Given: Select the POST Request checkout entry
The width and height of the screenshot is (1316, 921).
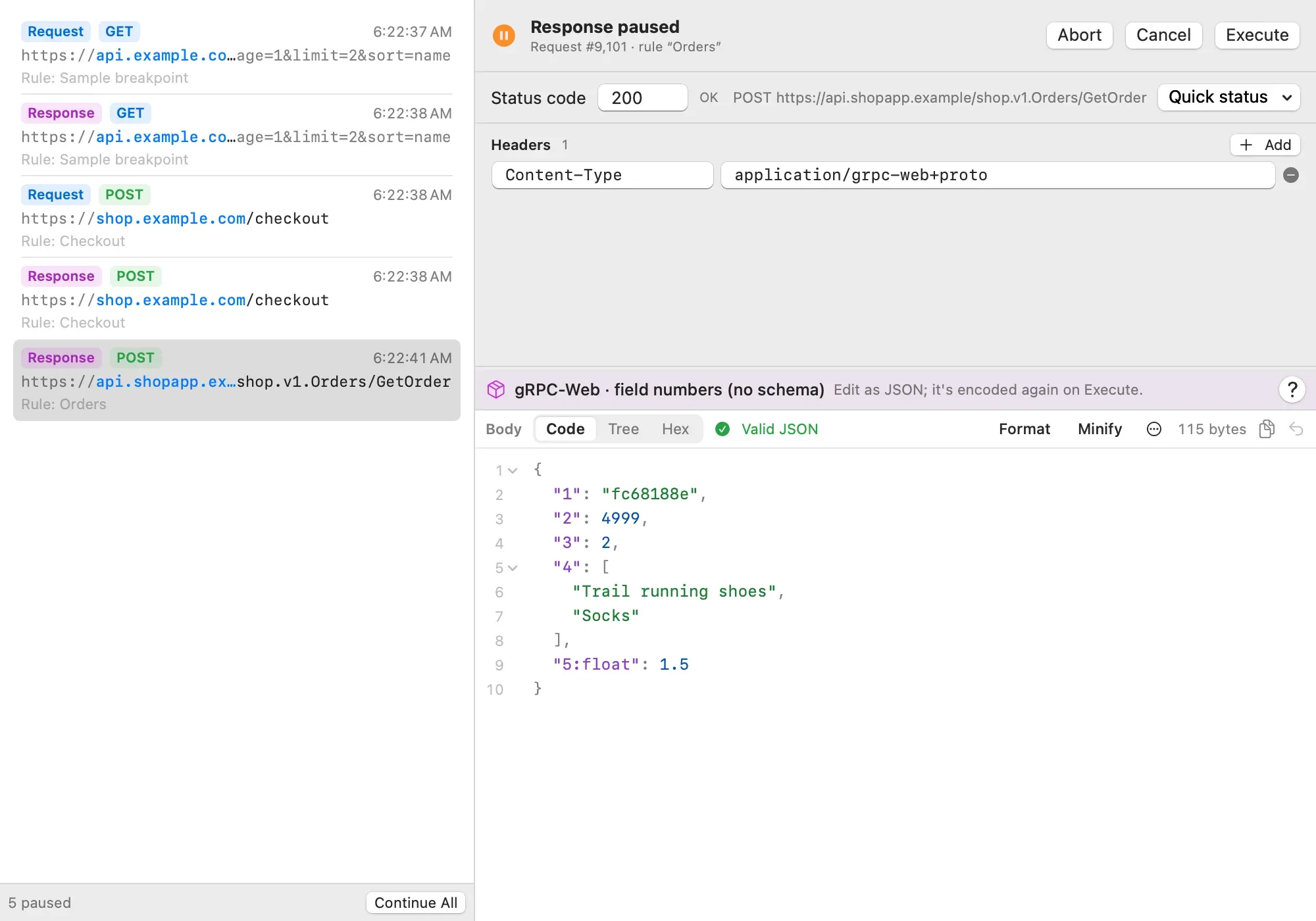Looking at the screenshot, I should pos(237,217).
